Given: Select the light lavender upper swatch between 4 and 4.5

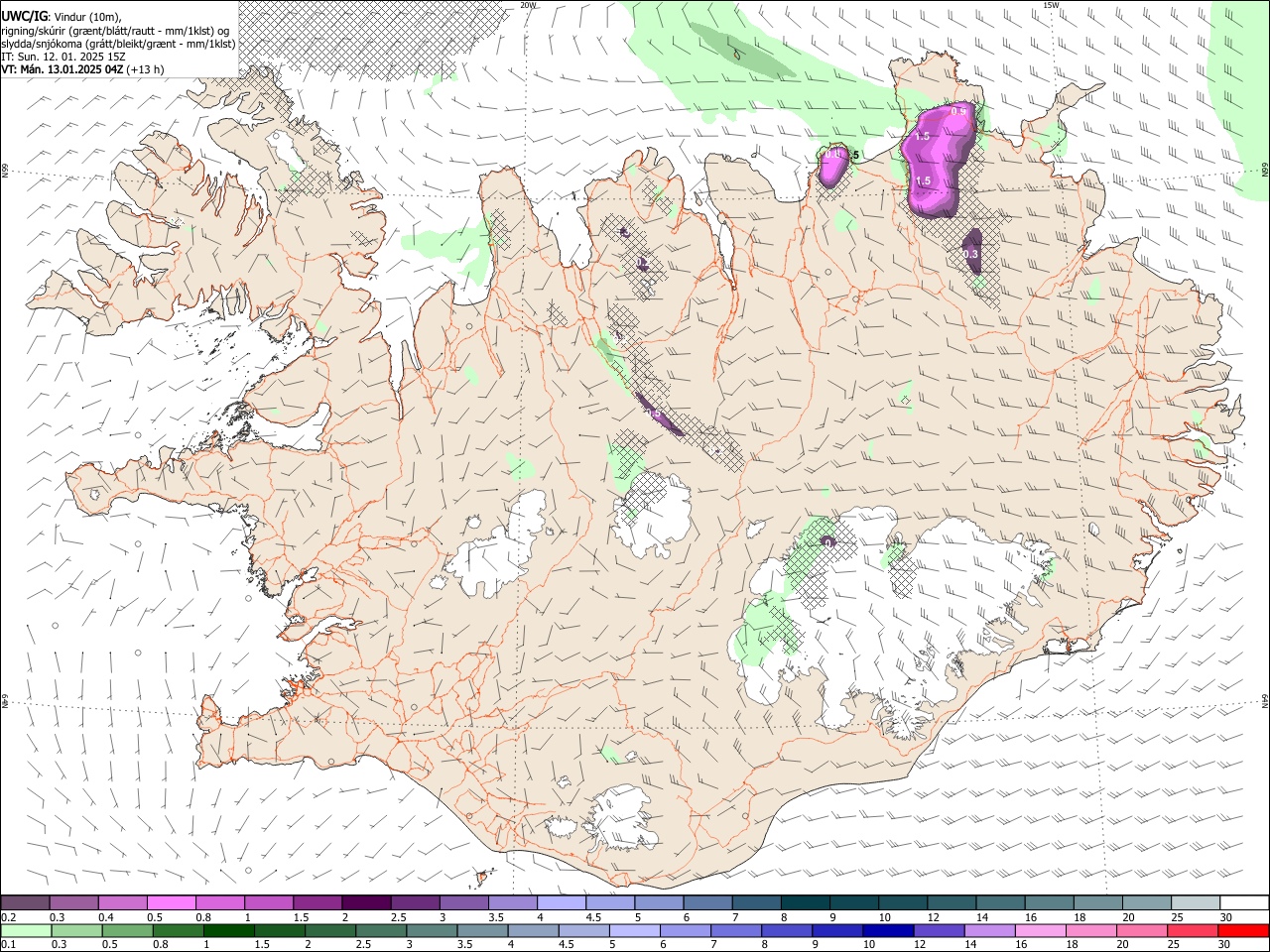Looking at the screenshot, I should (561, 902).
